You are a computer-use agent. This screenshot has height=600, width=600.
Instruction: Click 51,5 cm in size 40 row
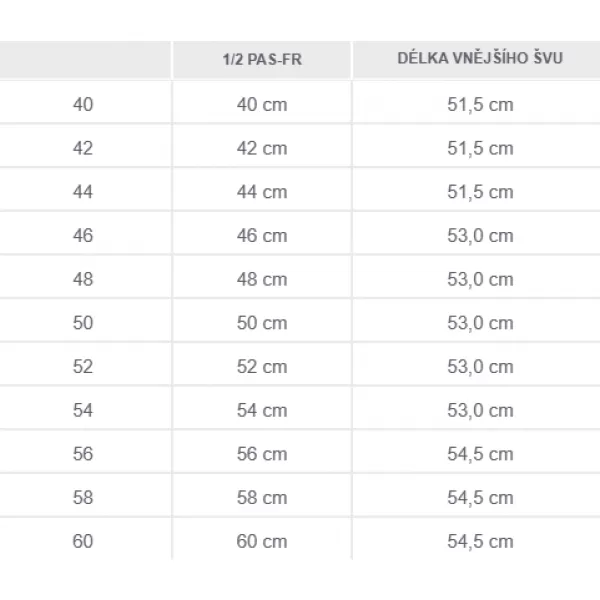pos(480,104)
